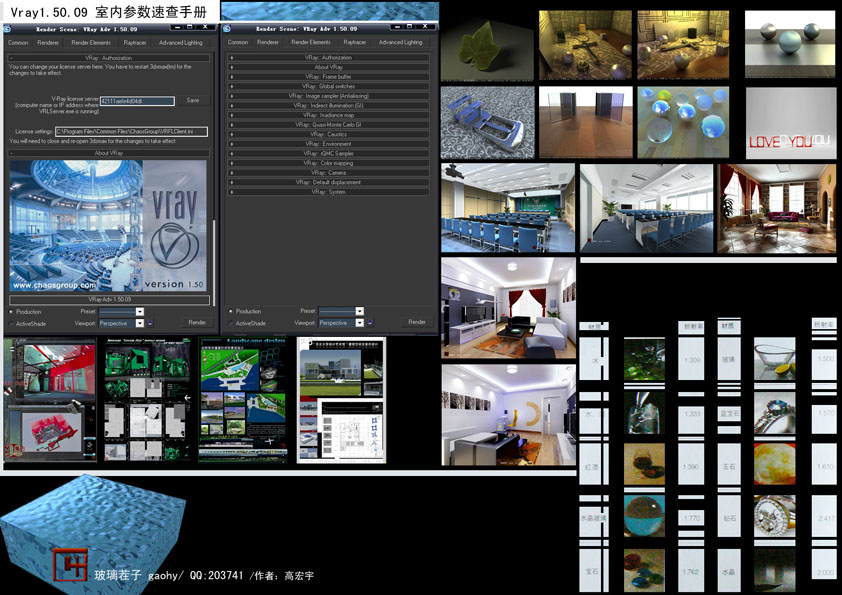Switch to Advanced Lighting tab in rollout-list window

[401, 42]
